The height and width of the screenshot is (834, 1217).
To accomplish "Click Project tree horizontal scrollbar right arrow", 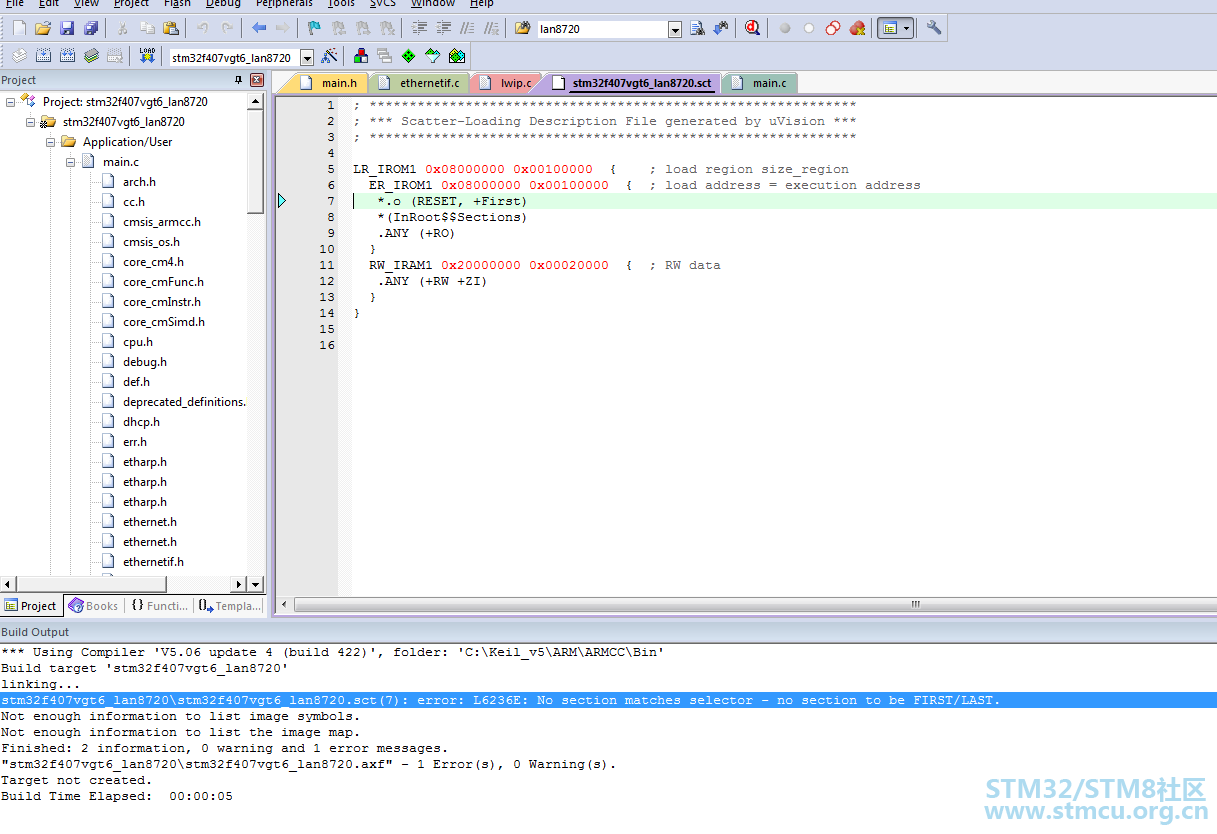I will (x=238, y=585).
